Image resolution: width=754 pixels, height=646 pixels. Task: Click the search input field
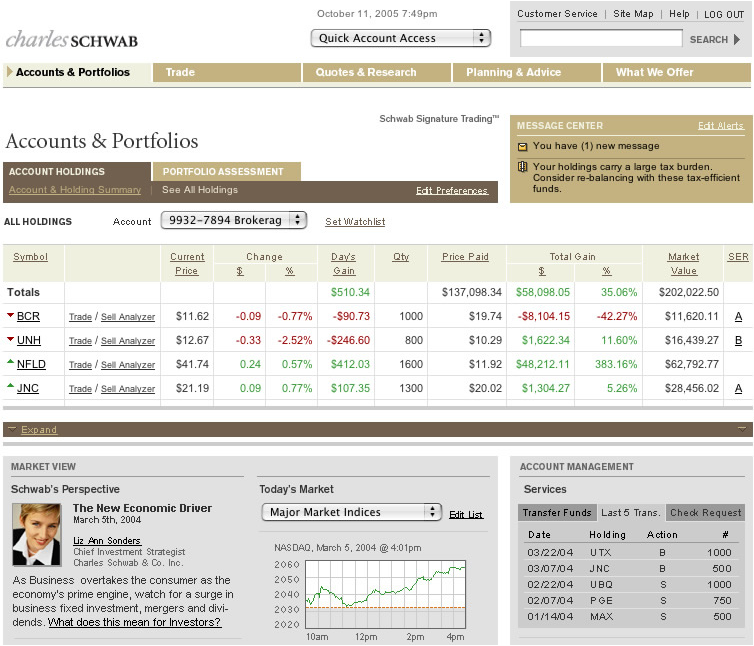tap(601, 38)
